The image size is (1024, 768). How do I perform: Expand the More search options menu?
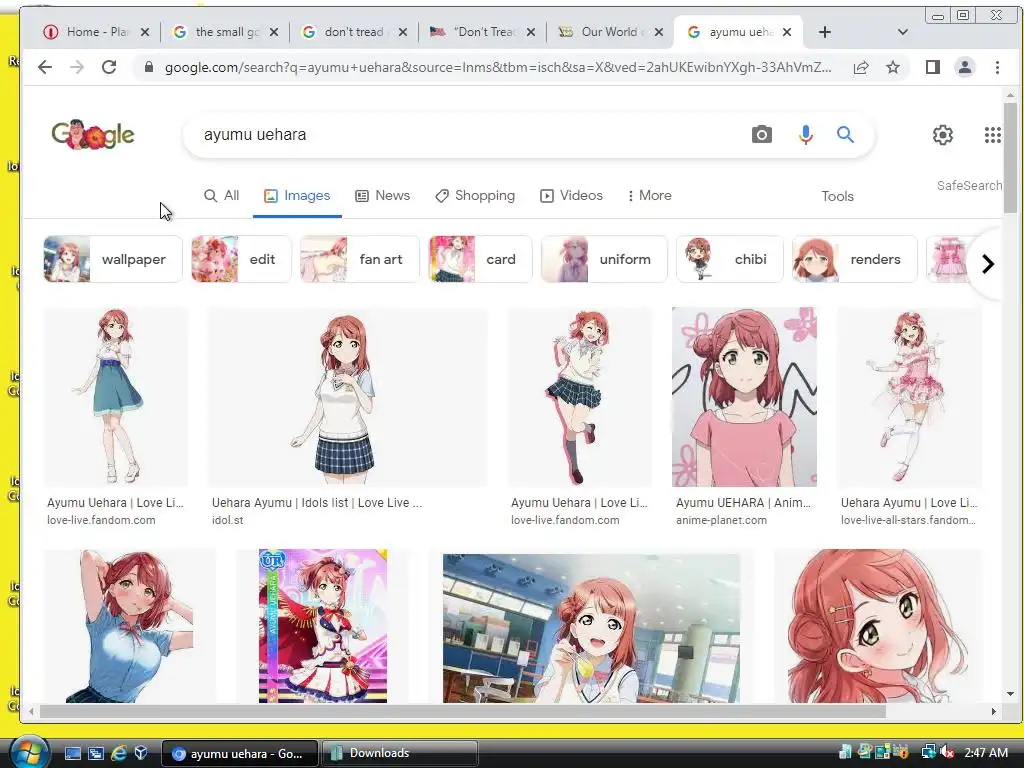click(649, 196)
